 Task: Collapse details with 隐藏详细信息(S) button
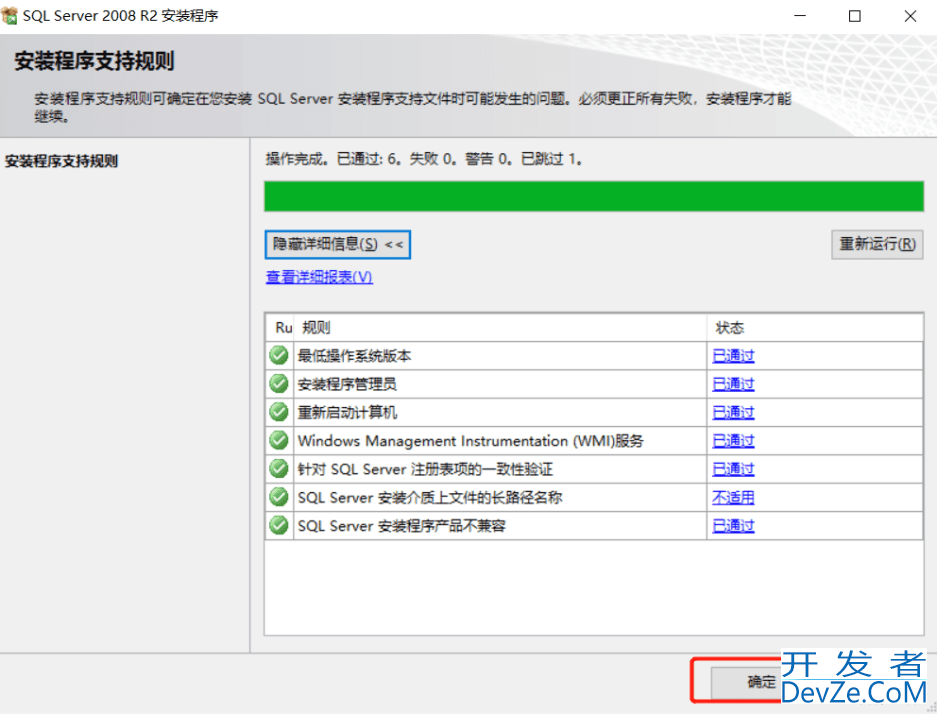click(338, 244)
